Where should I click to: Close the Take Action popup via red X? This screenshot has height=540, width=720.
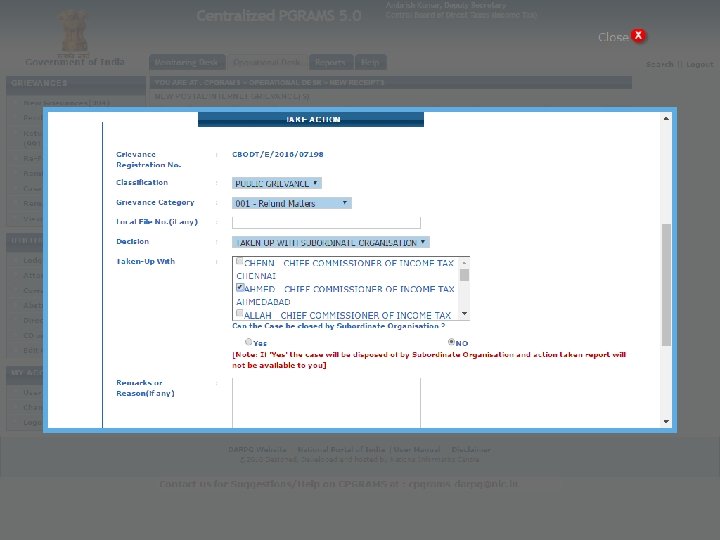(638, 35)
